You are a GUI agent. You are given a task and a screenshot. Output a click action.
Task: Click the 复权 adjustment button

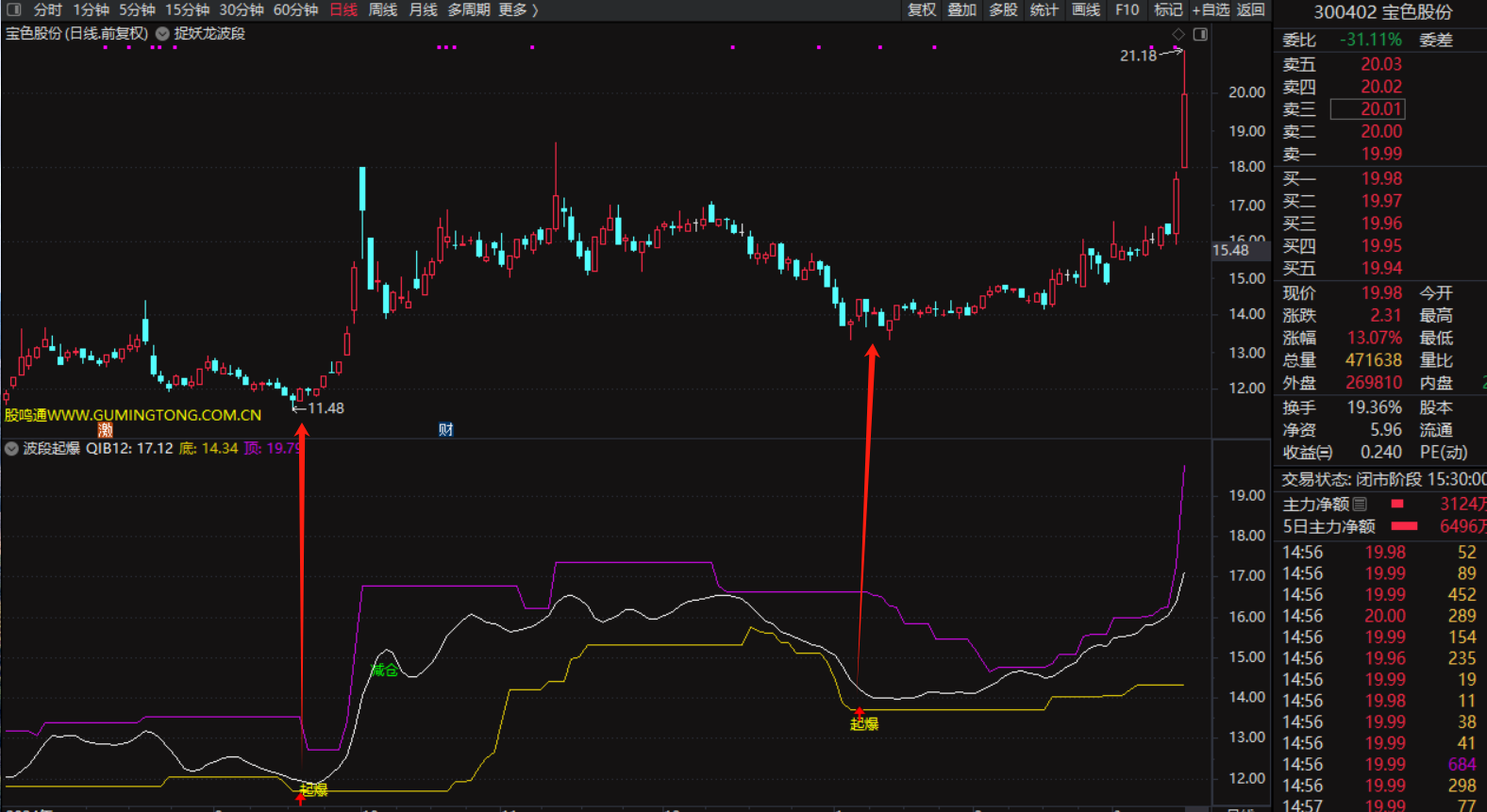[x=922, y=10]
